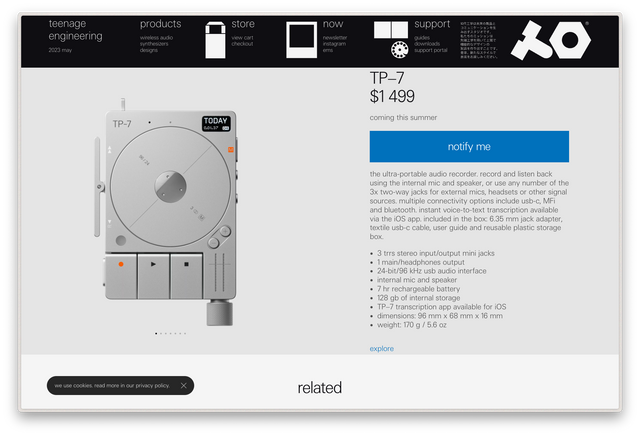640x436 pixels.
Task: Click 'weight: 170 g / 5.6 oz' bullet
Action: pyautogui.click(x=411, y=325)
